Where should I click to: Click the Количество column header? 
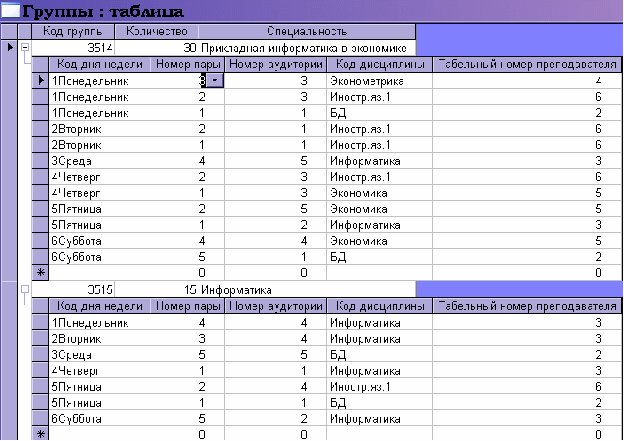point(156,31)
